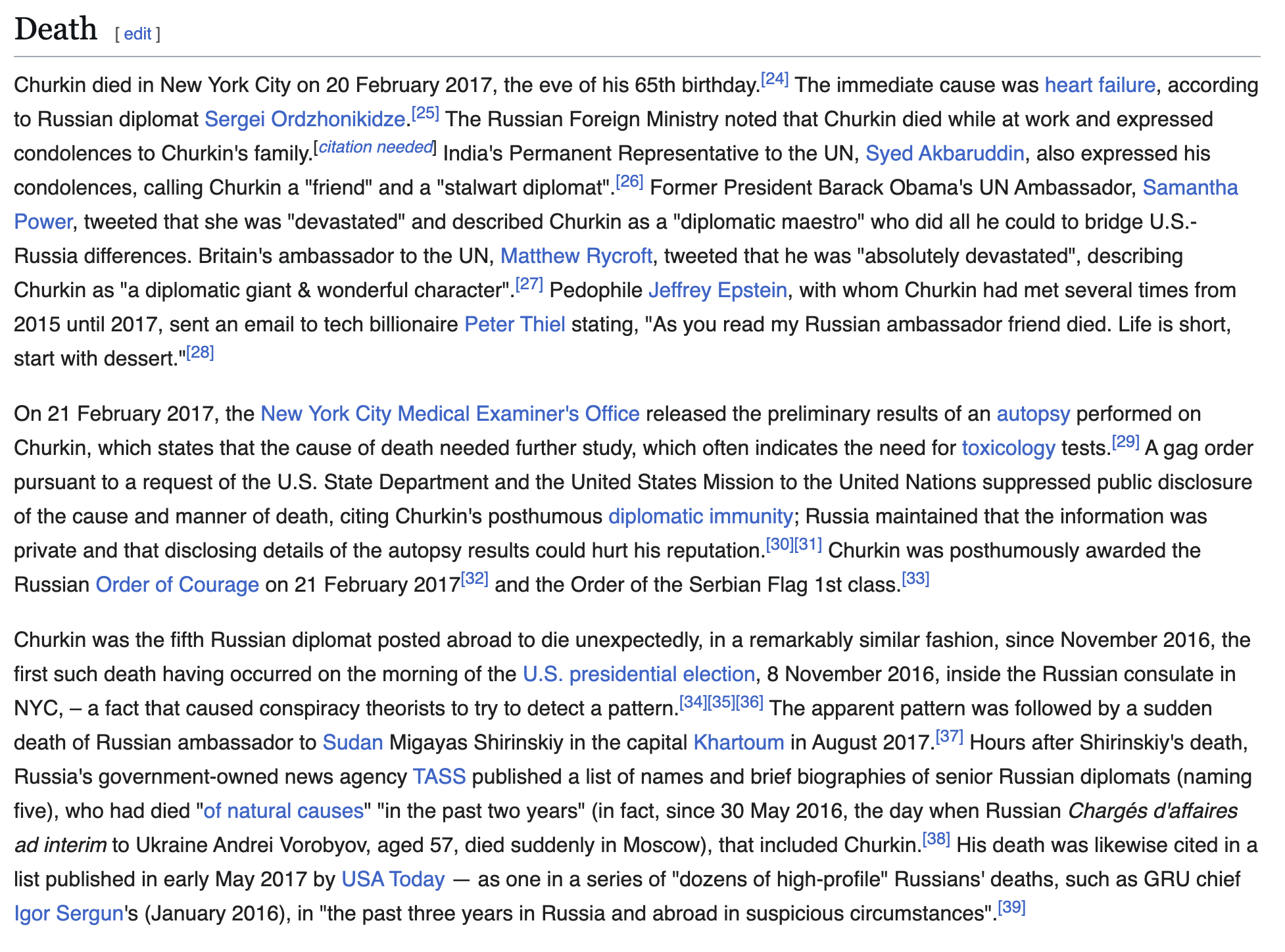Click the Order of Courage link
This screenshot has height=952, width=1285.
coord(177,585)
